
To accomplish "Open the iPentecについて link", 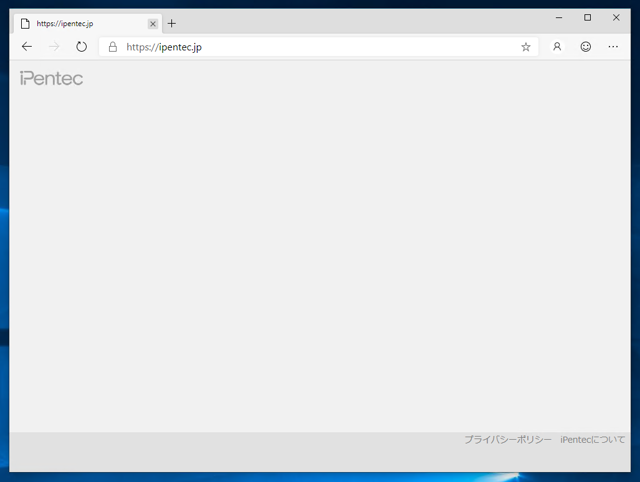I will click(592, 440).
